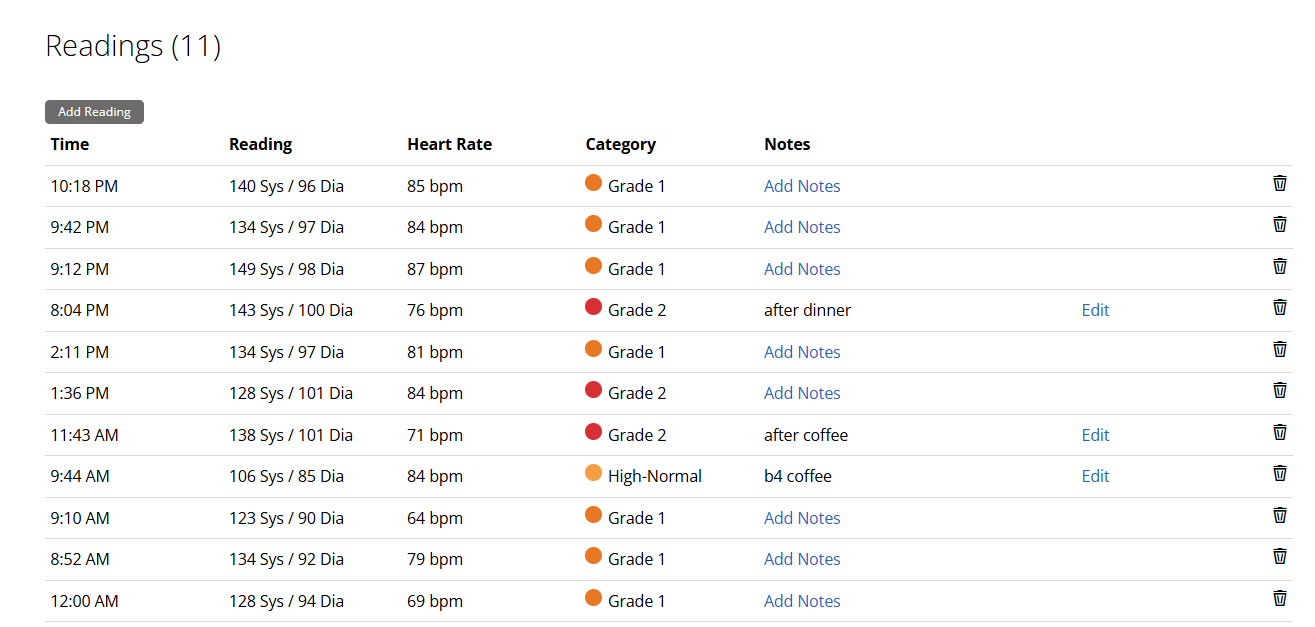Delete the 8:52 AM reading entry
1315x627 pixels.
(1279, 556)
